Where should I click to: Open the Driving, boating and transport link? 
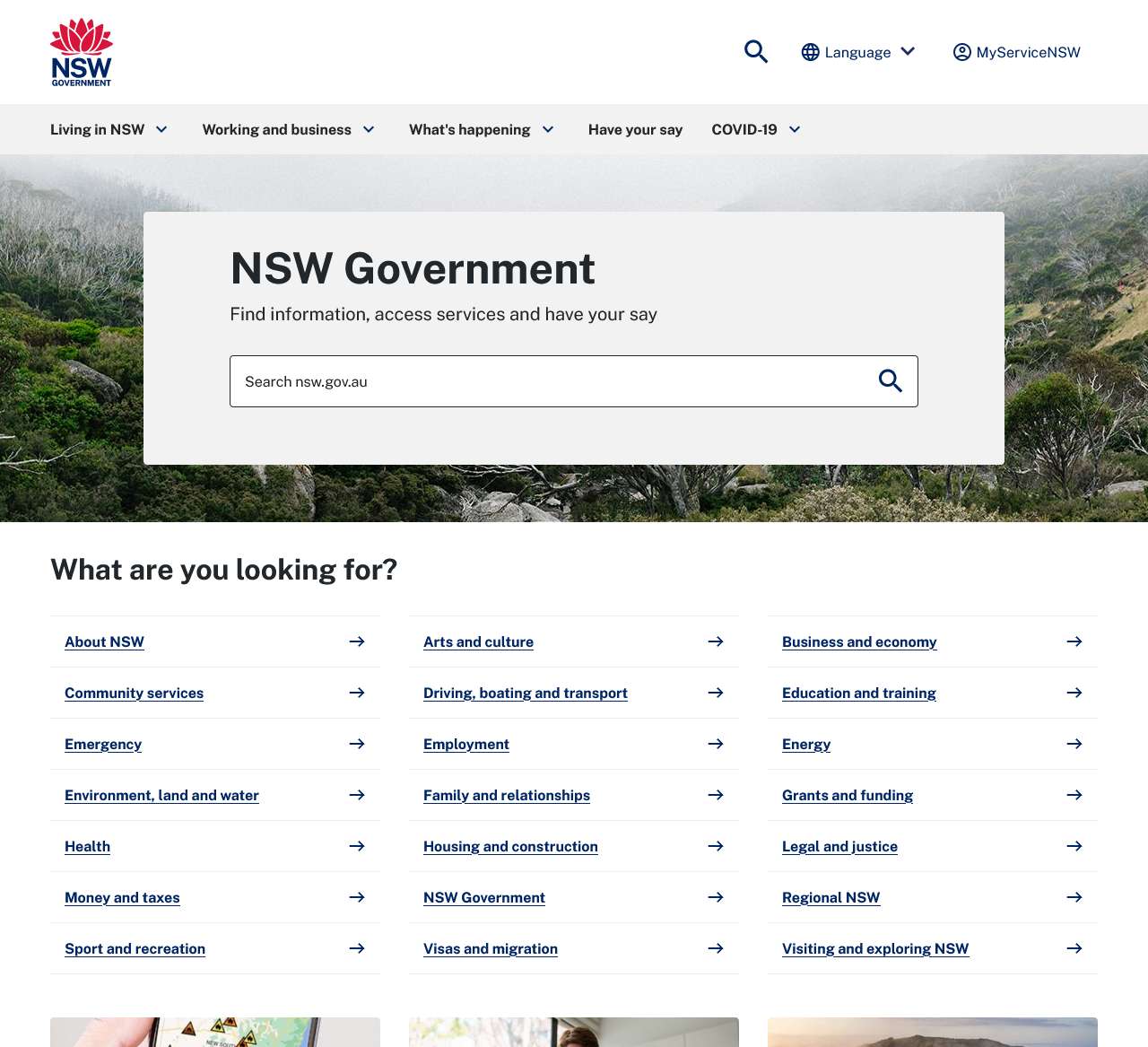[x=526, y=693]
